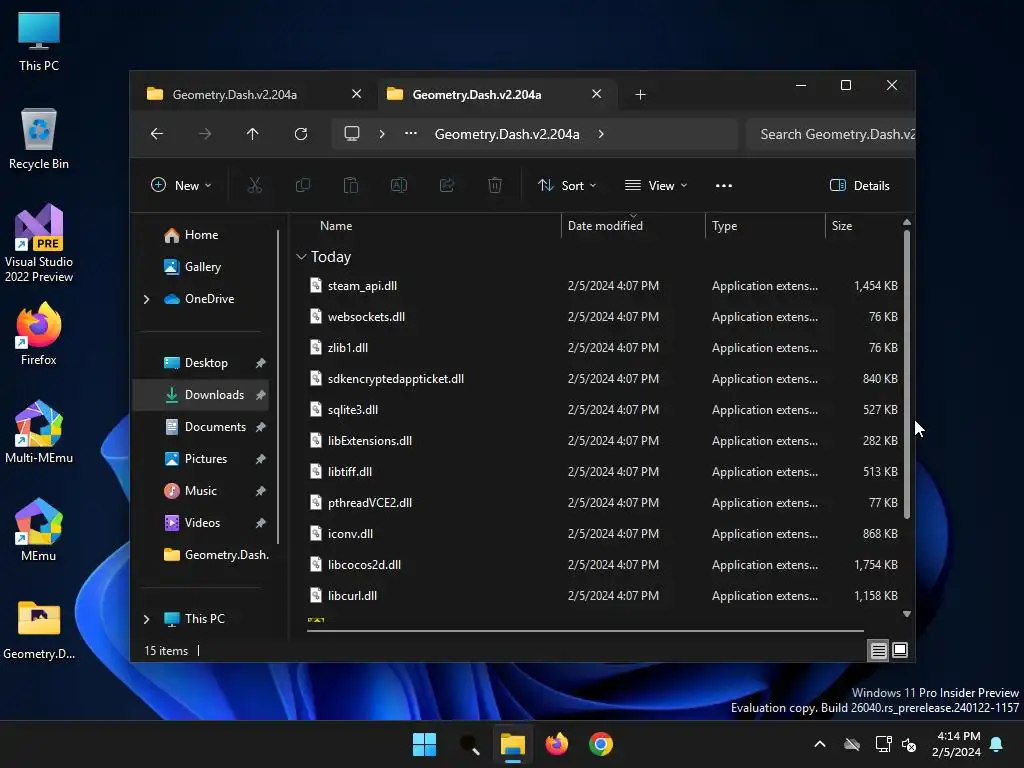
Task: Open Music in navigation pane
Action: (200, 491)
